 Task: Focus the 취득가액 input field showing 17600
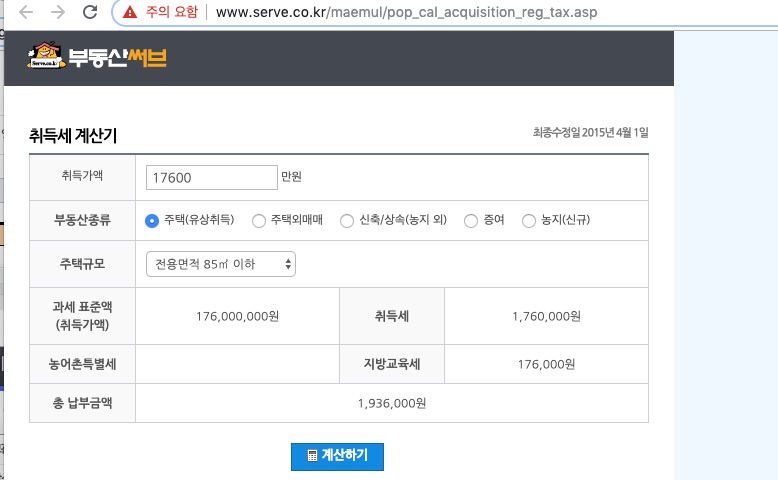click(211, 177)
